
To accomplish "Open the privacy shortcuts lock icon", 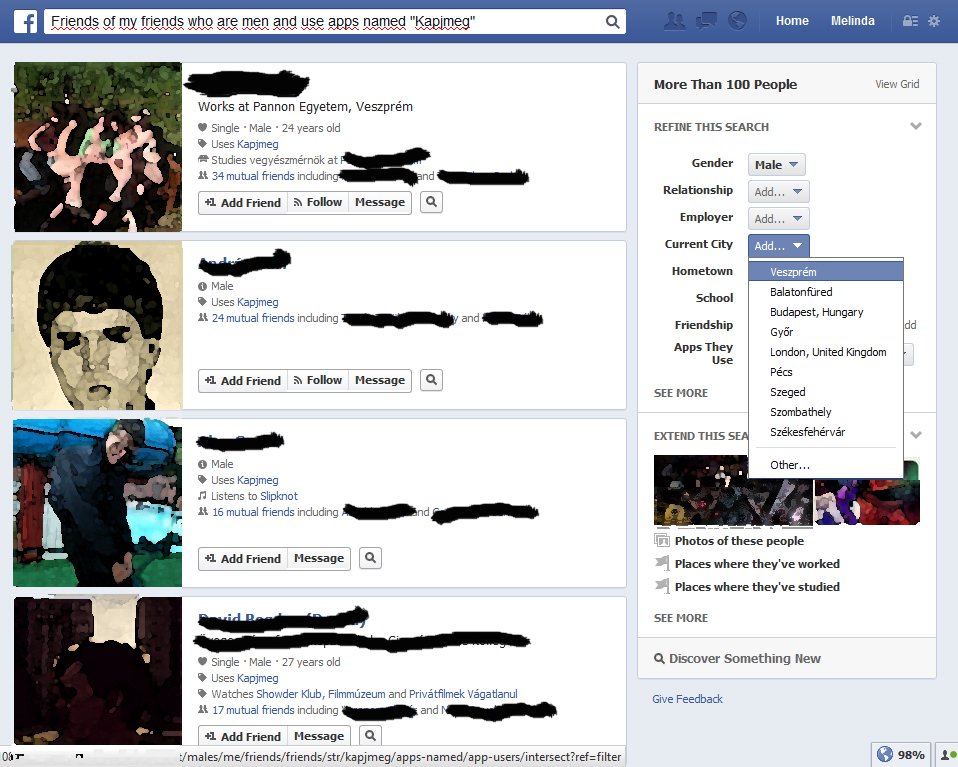I will [x=910, y=21].
